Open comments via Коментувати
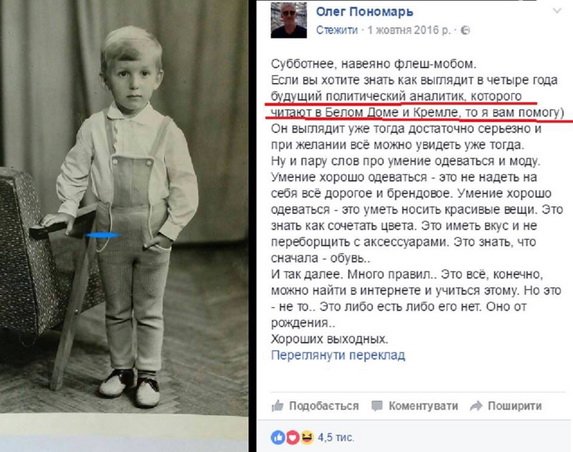The height and width of the screenshot is (452, 573). 423,406
